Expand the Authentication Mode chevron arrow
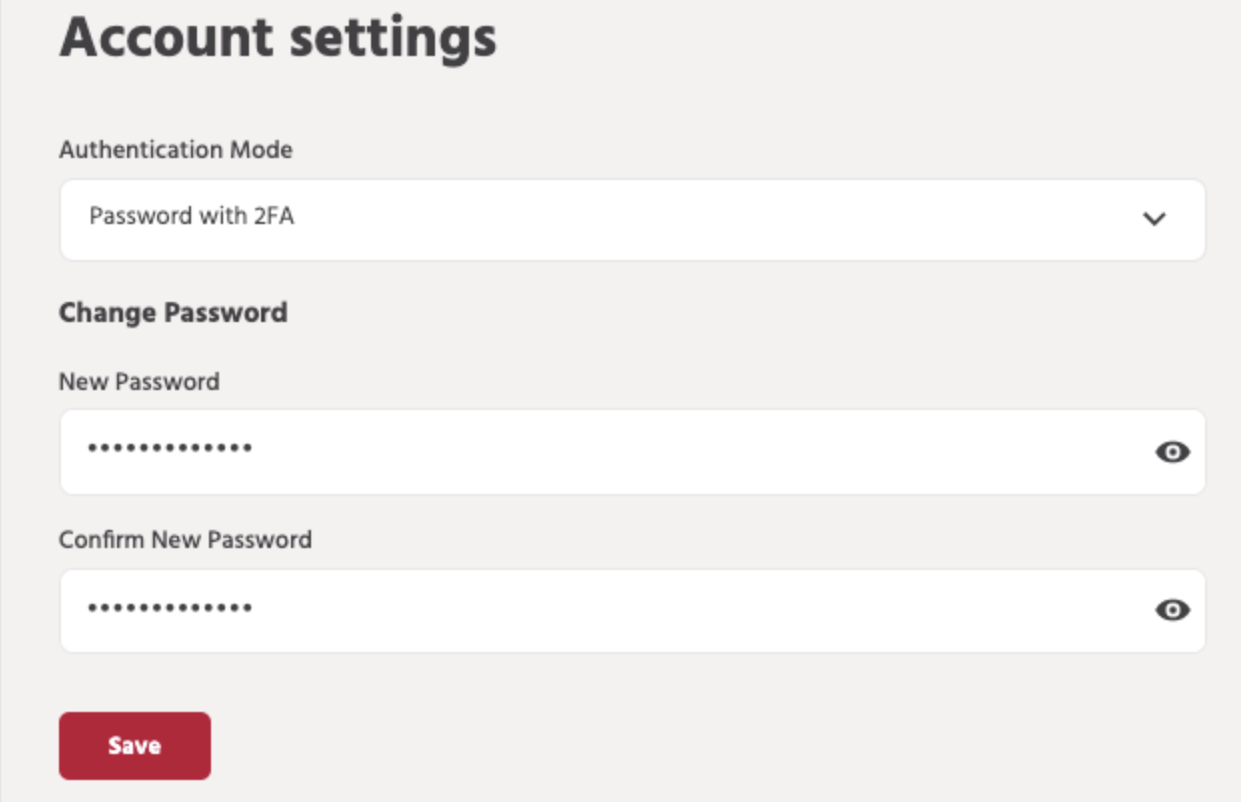1242x802 pixels. pyautogui.click(x=1154, y=219)
